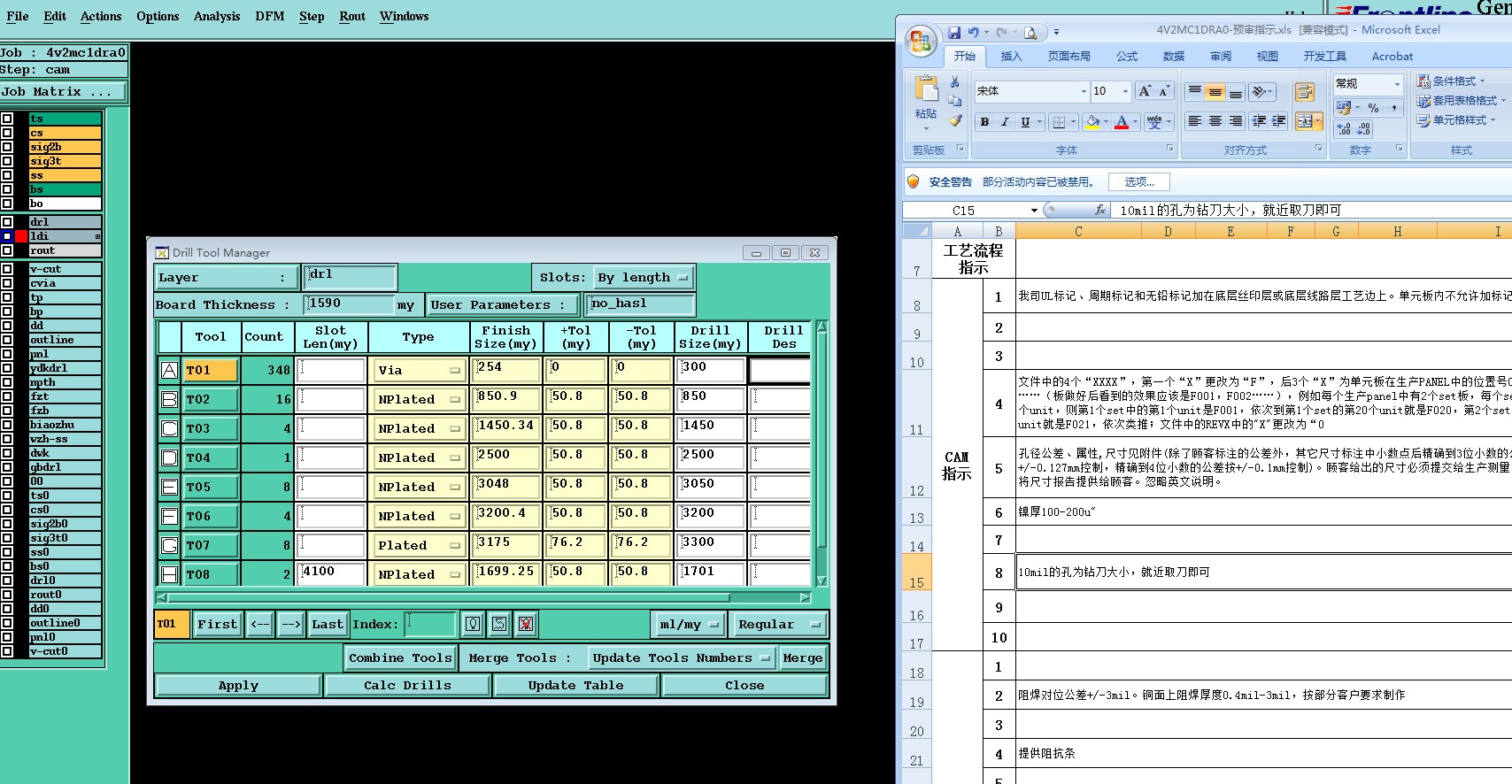Open the DFM menu
Image resolution: width=1512 pixels, height=784 pixels.
click(270, 16)
